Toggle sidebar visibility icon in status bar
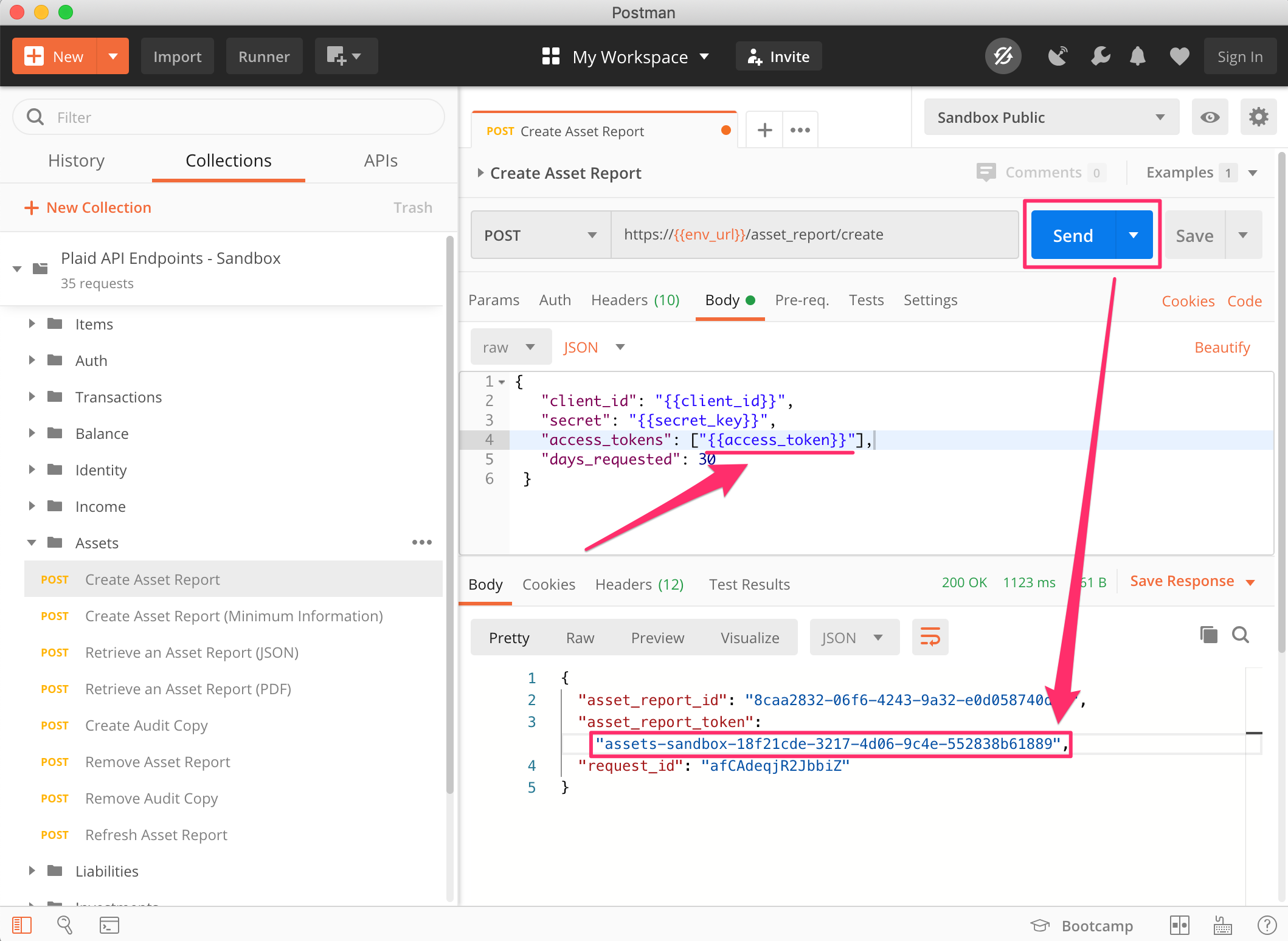Image resolution: width=1288 pixels, height=941 pixels. point(22,925)
